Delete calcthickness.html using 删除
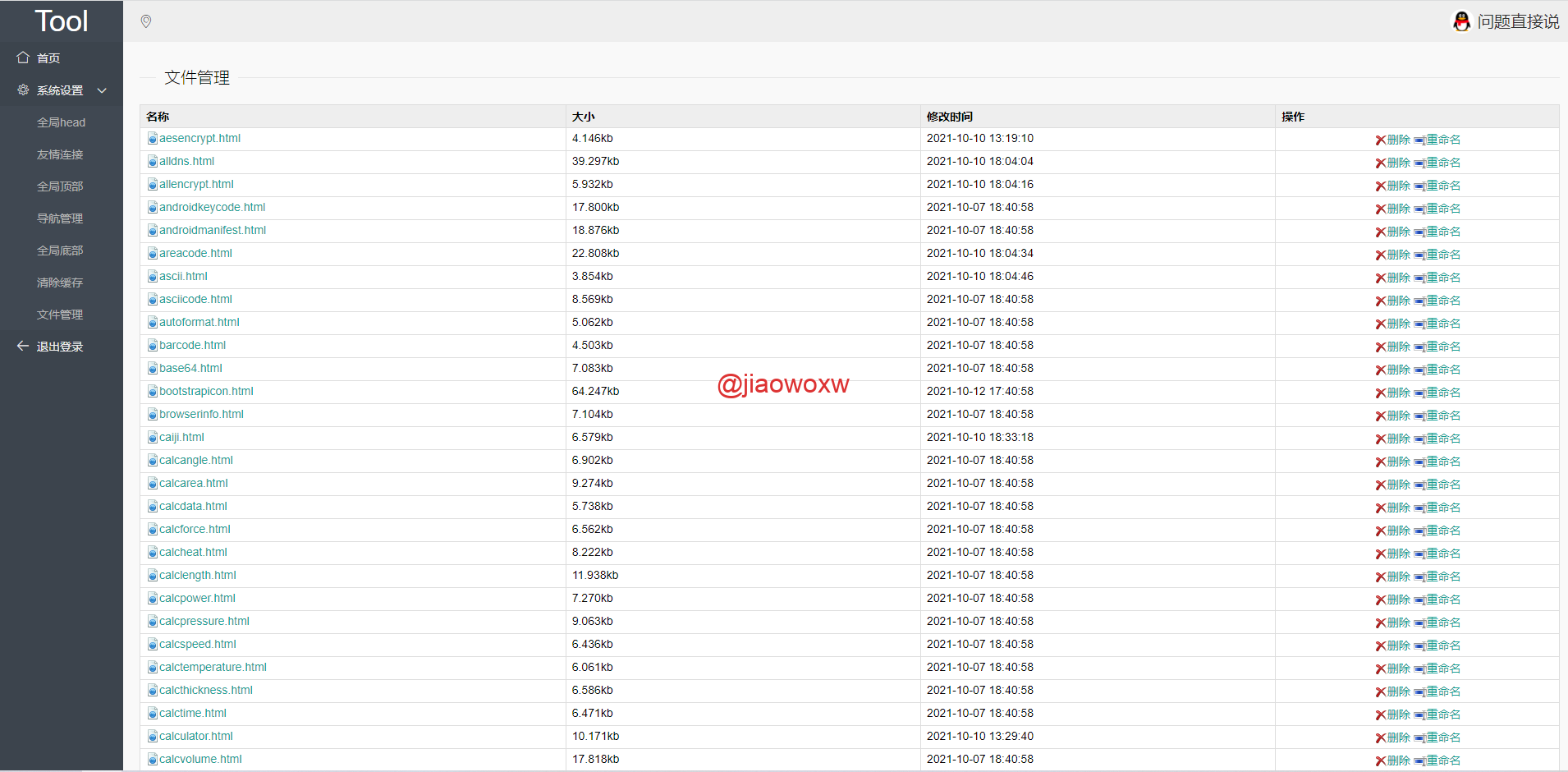Viewport: 1568px width, 772px height. point(1393,692)
